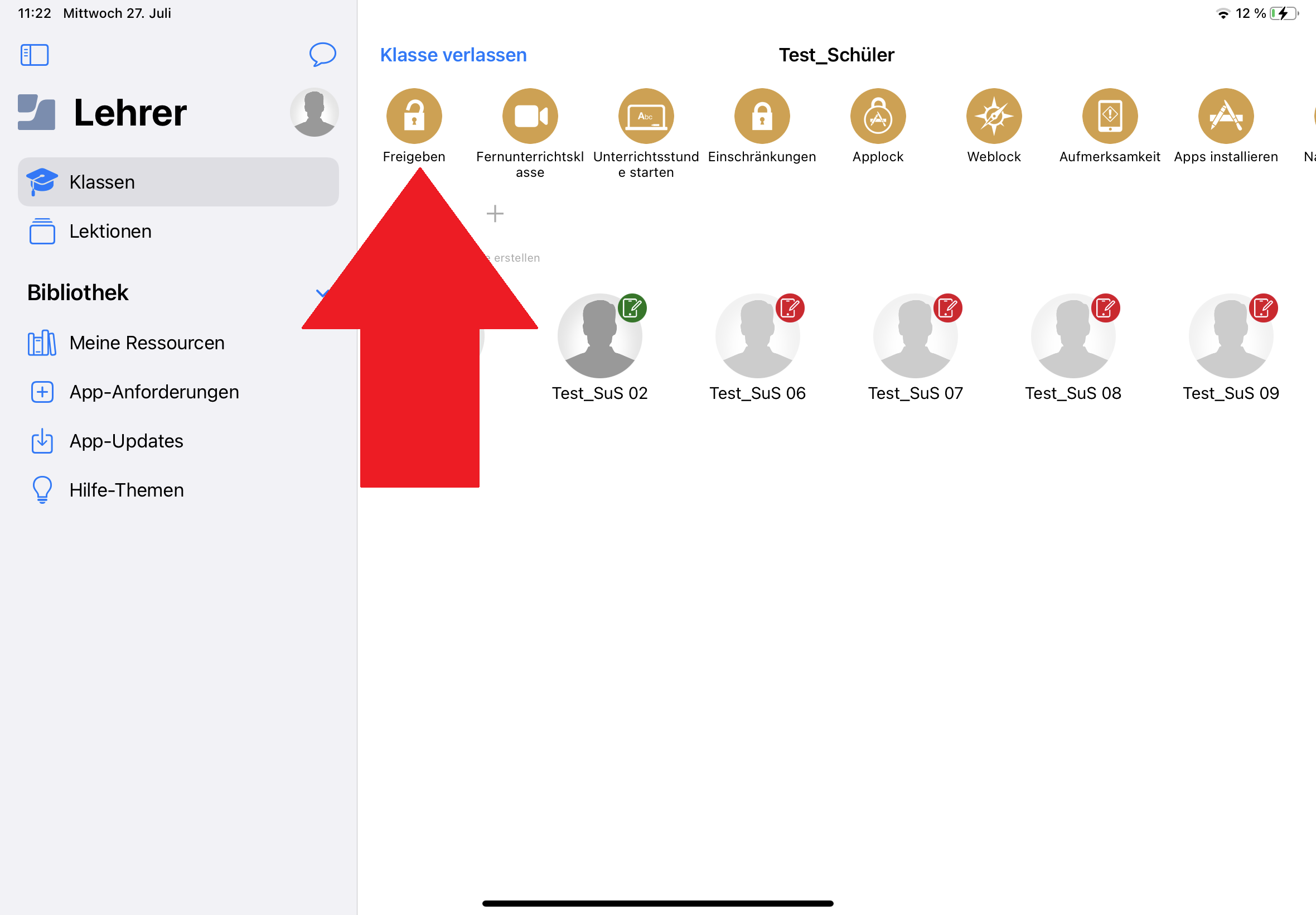This screenshot has width=1316, height=915.
Task: Tap the Freigeben unlock icon
Action: click(x=414, y=116)
